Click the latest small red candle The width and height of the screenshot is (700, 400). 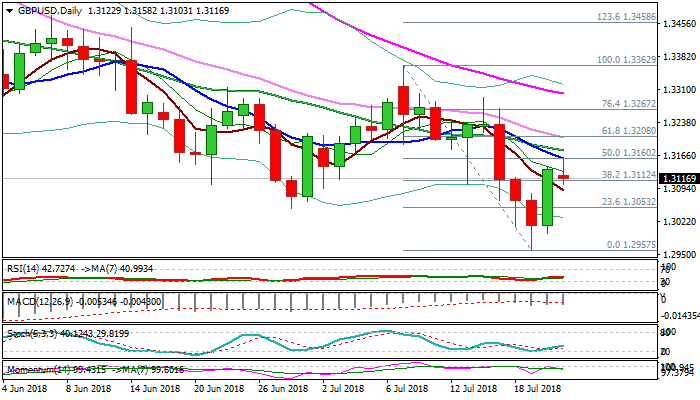[563, 177]
